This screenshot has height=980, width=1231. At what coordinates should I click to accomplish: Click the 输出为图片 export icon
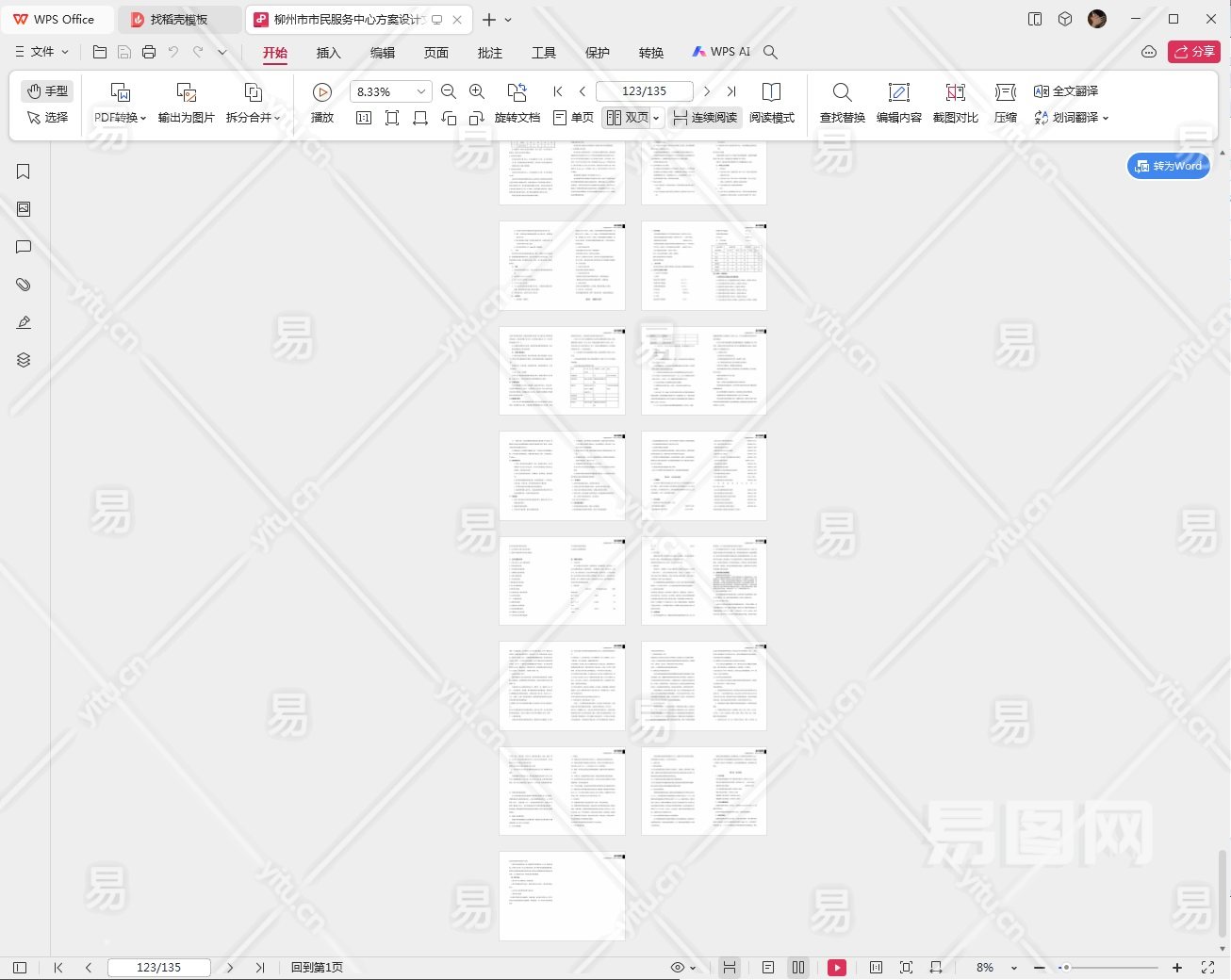pyautogui.click(x=186, y=92)
